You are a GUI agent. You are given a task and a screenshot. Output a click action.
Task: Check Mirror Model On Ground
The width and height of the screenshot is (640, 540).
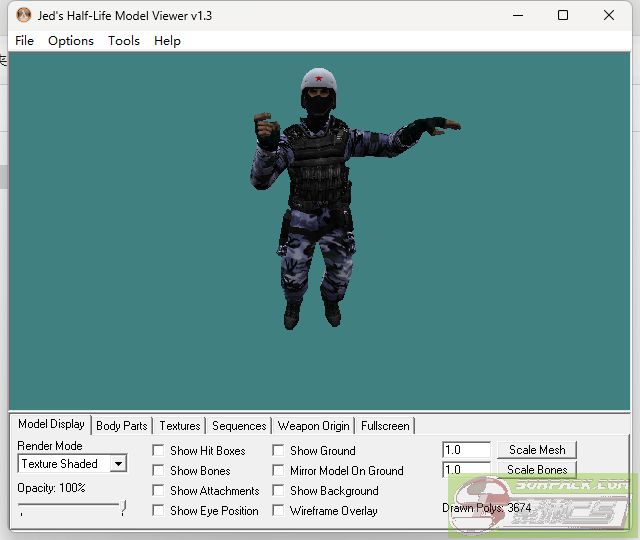tap(278, 471)
